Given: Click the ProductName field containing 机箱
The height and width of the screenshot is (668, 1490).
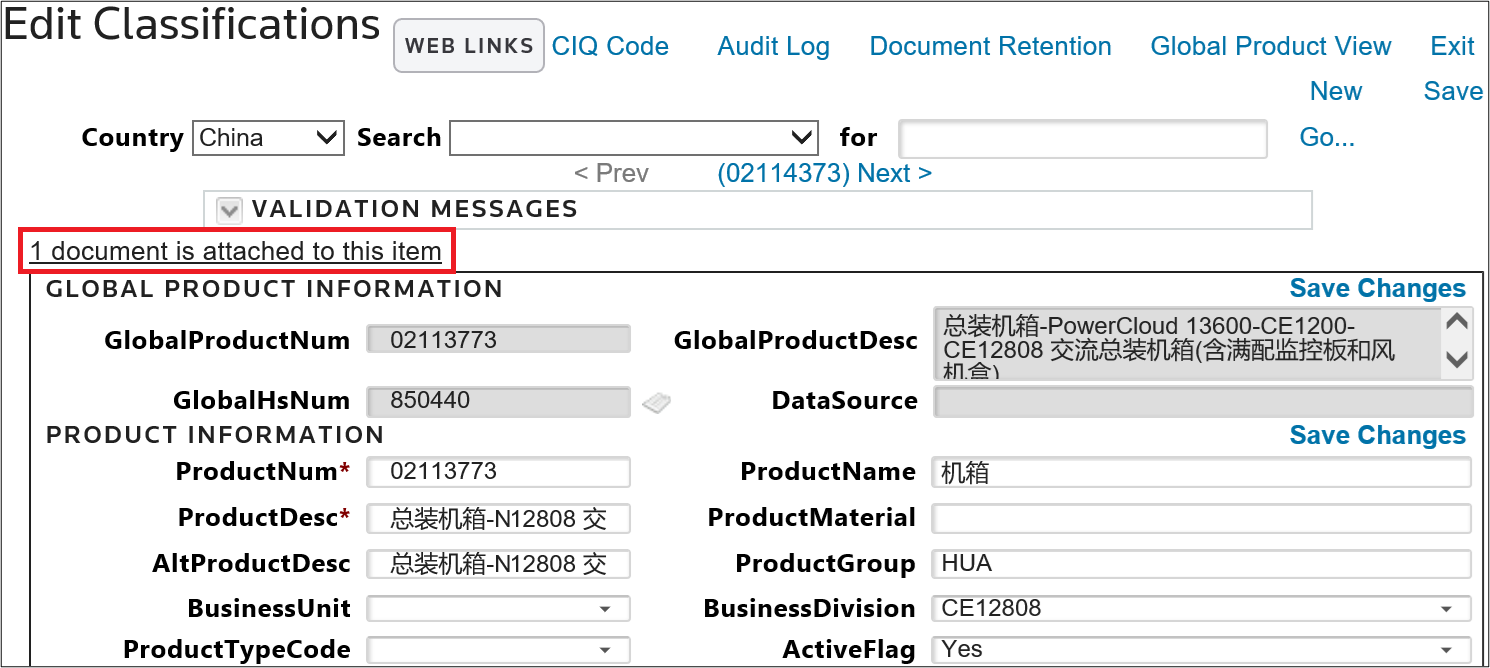Looking at the screenshot, I should pos(1202,472).
